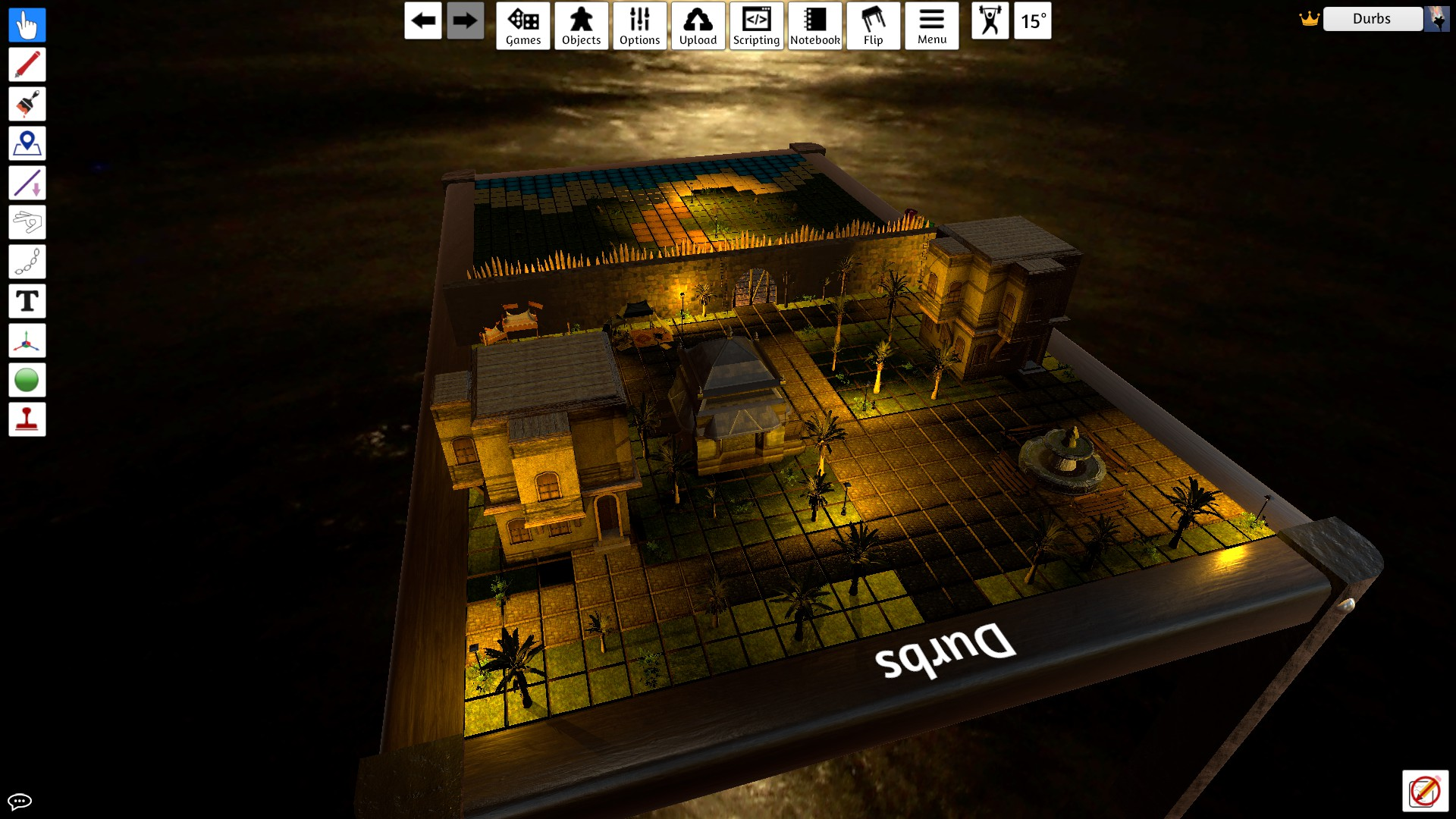Click the Flip table button
Image resolution: width=1456 pixels, height=819 pixels.
874,26
